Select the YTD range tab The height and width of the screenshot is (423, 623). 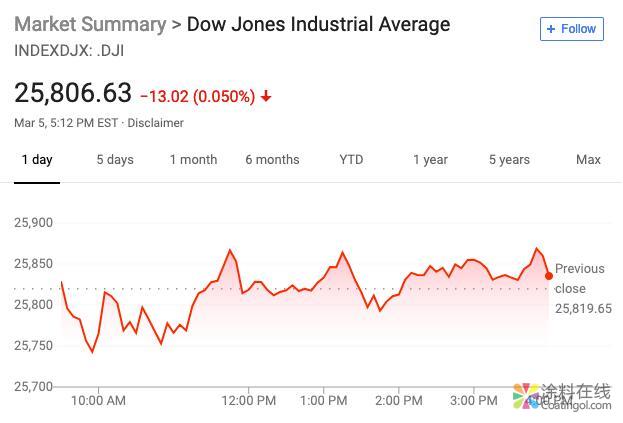(351, 160)
